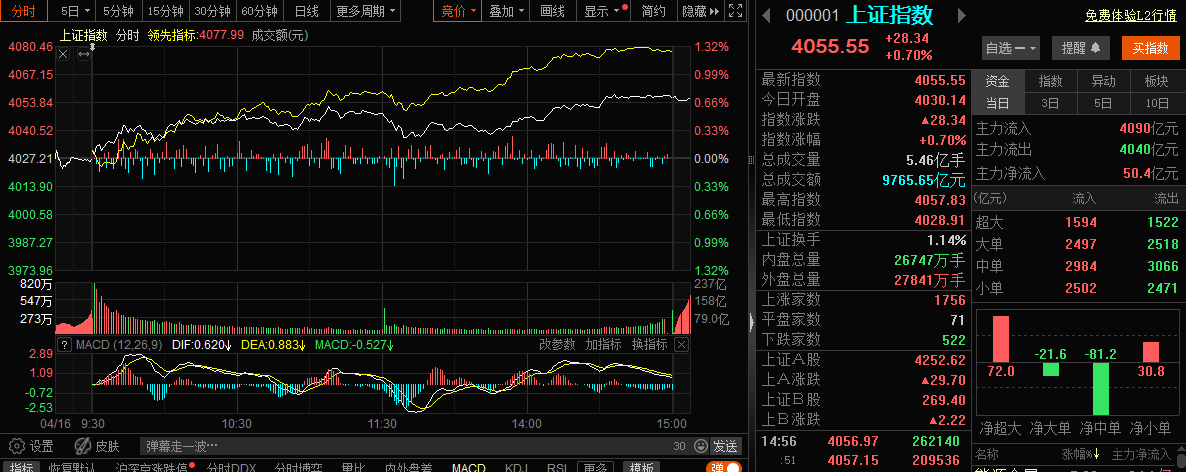
Task: Switch to 分时 chart tab
Action: (x=25, y=11)
